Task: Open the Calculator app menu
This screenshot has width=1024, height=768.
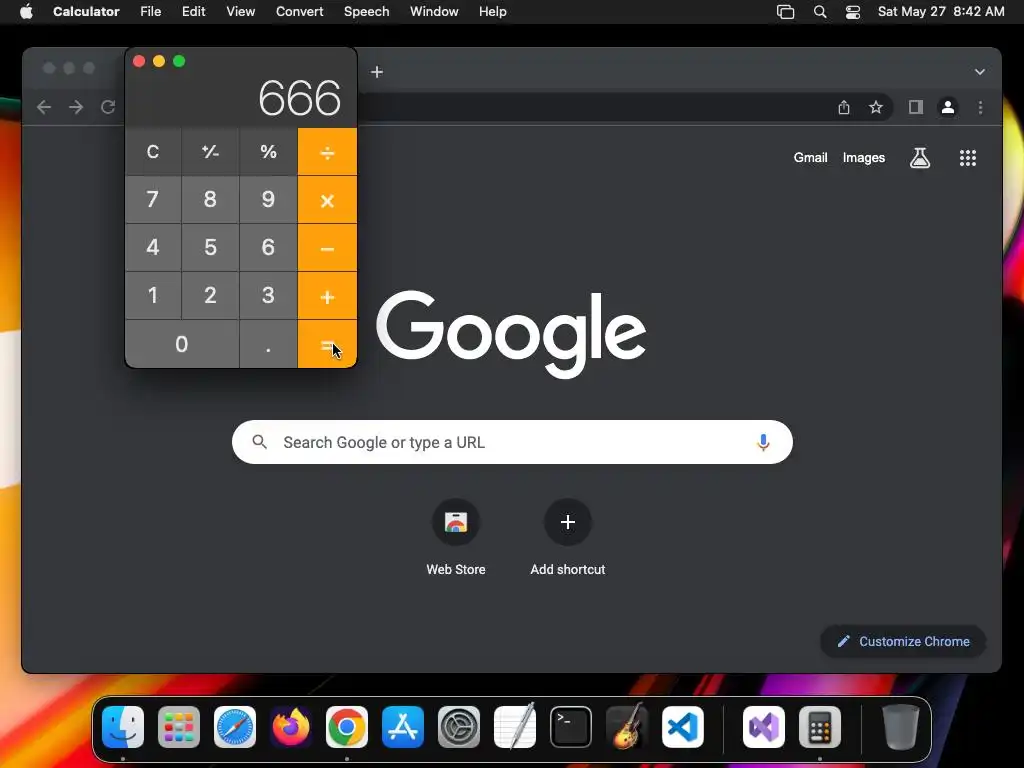Action: click(x=86, y=12)
